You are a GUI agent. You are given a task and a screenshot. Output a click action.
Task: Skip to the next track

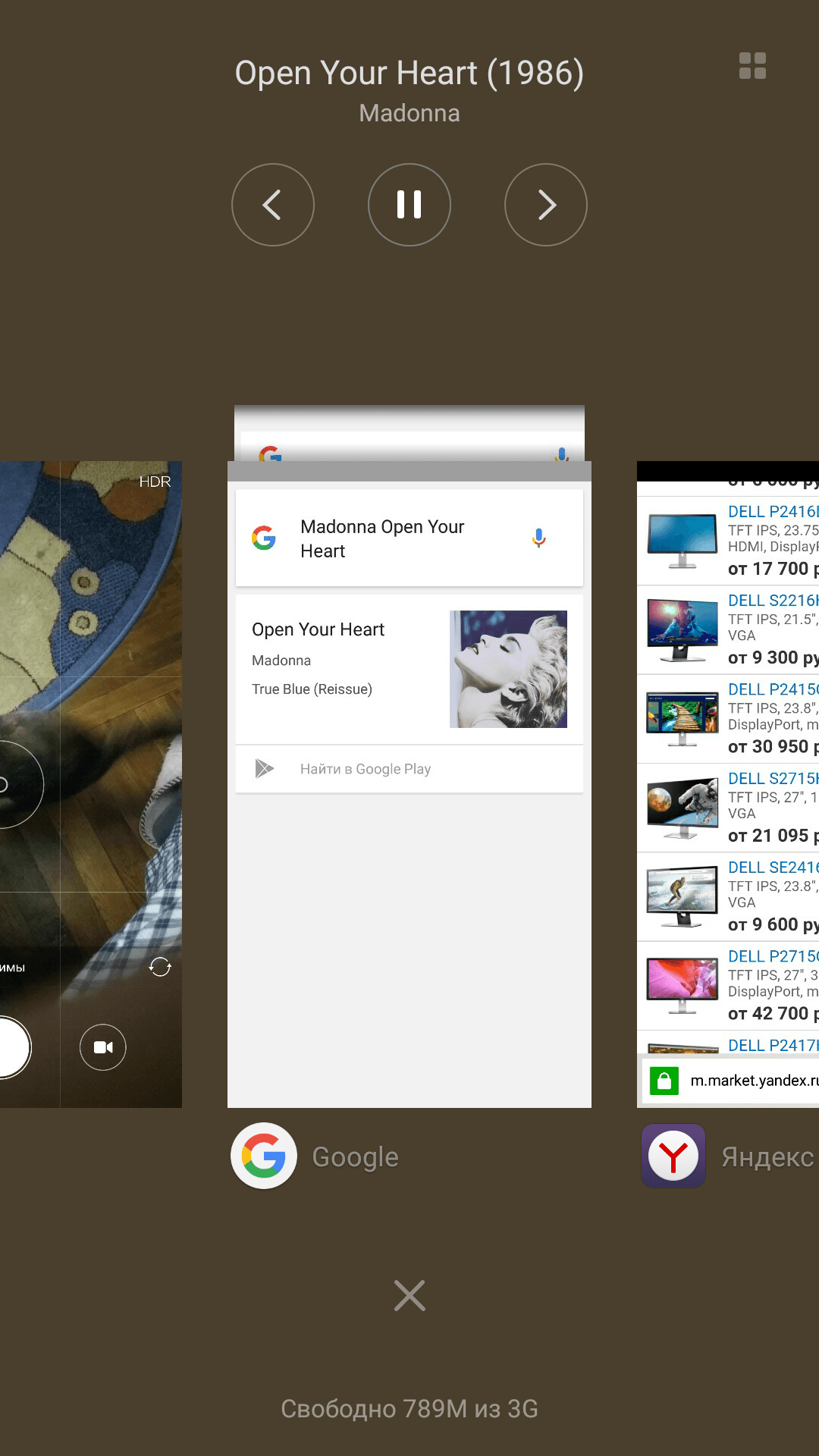tap(546, 205)
